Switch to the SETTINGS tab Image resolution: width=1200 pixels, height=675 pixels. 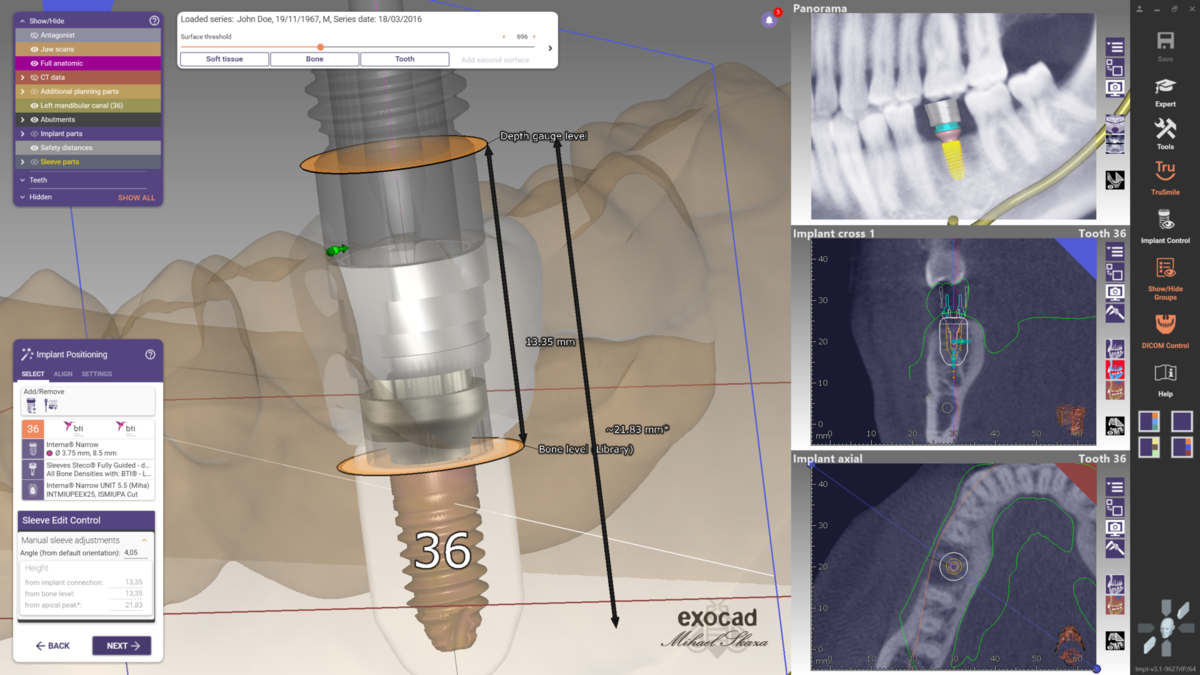pyautogui.click(x=97, y=374)
